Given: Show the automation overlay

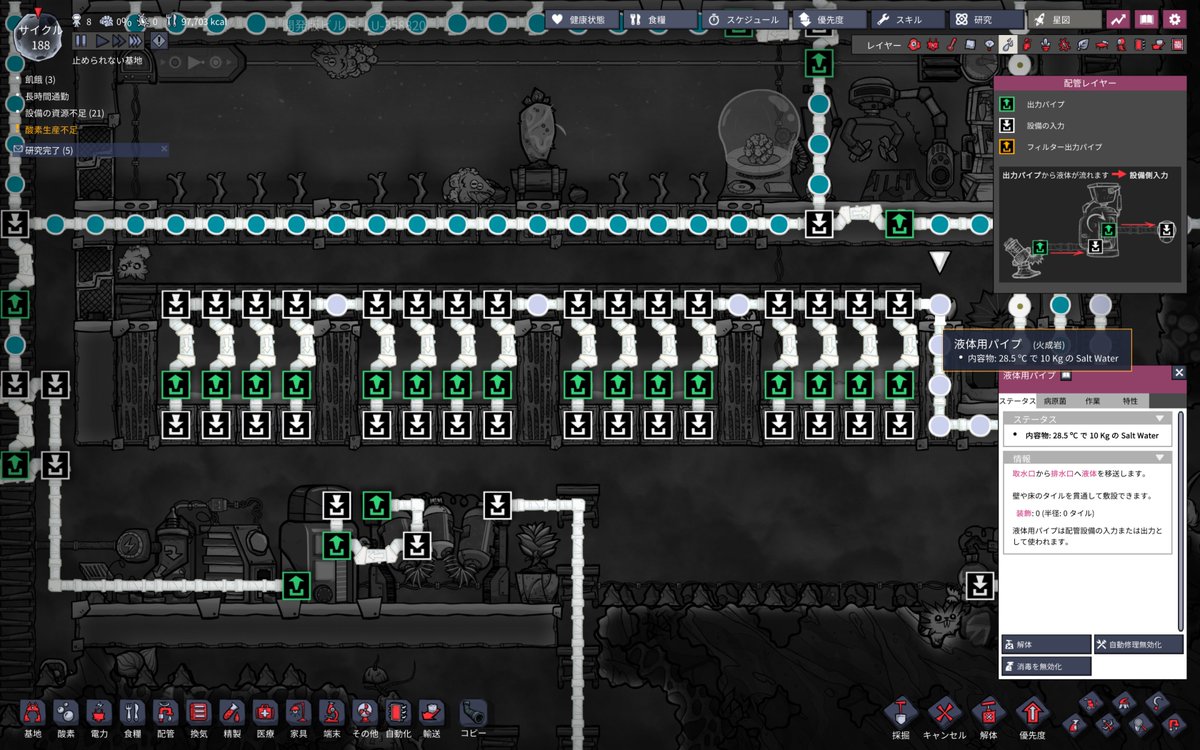Looking at the screenshot, I should click(1139, 45).
